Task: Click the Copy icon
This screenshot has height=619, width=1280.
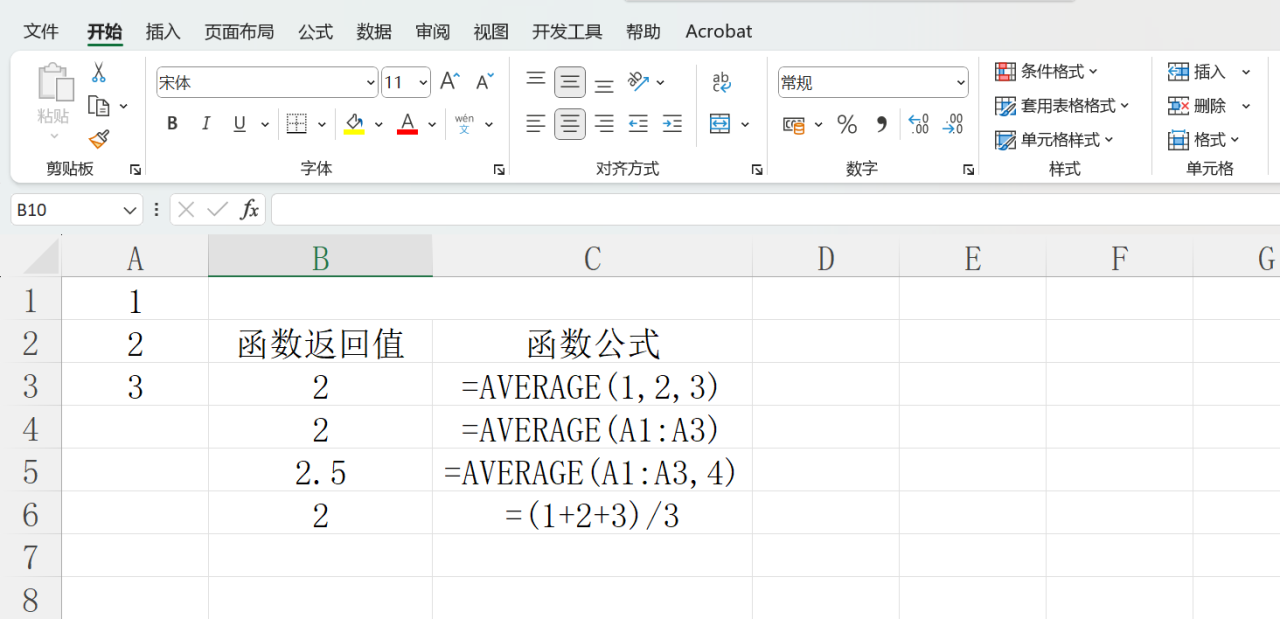Action: (x=98, y=106)
